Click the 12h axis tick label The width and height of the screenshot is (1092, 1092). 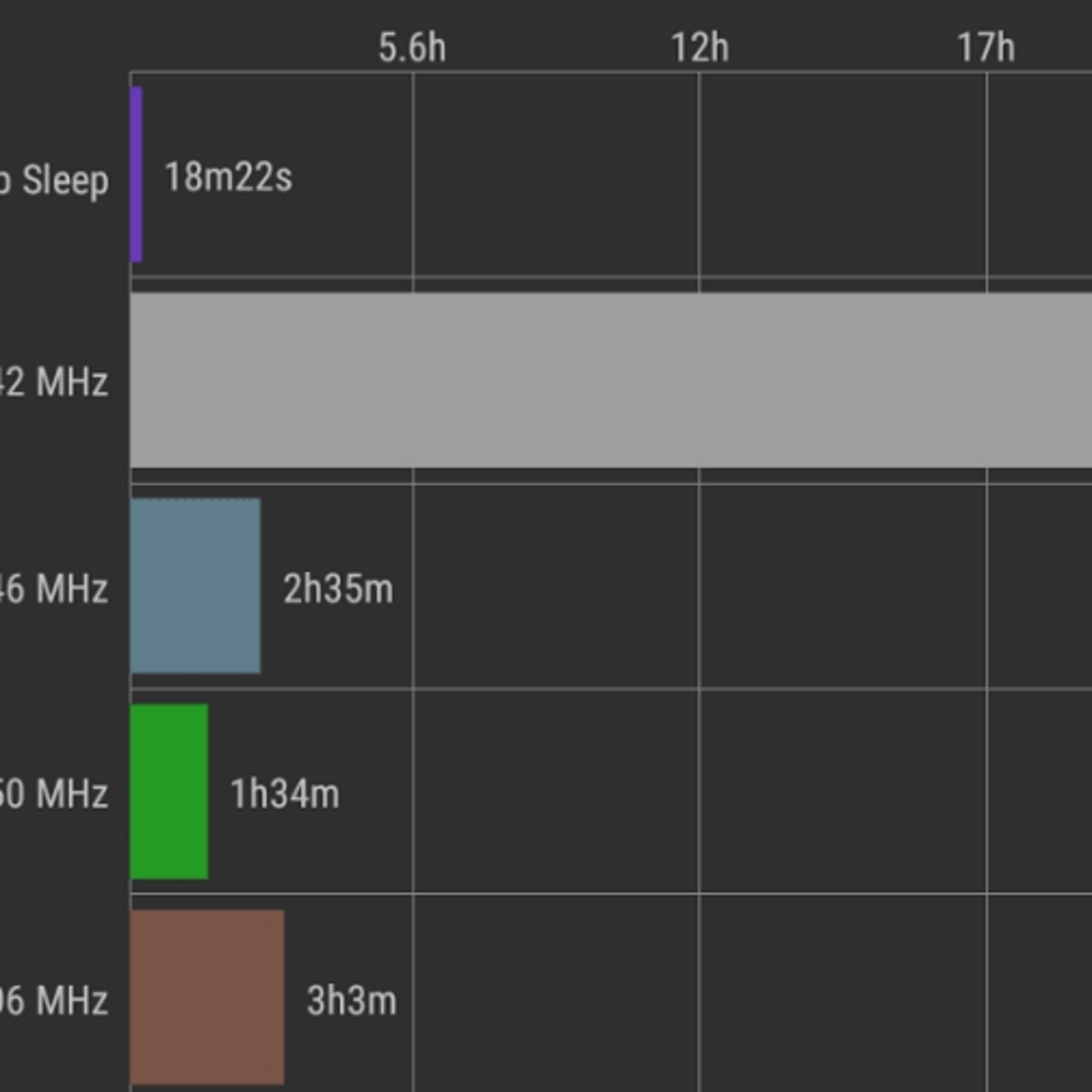[x=700, y=47]
